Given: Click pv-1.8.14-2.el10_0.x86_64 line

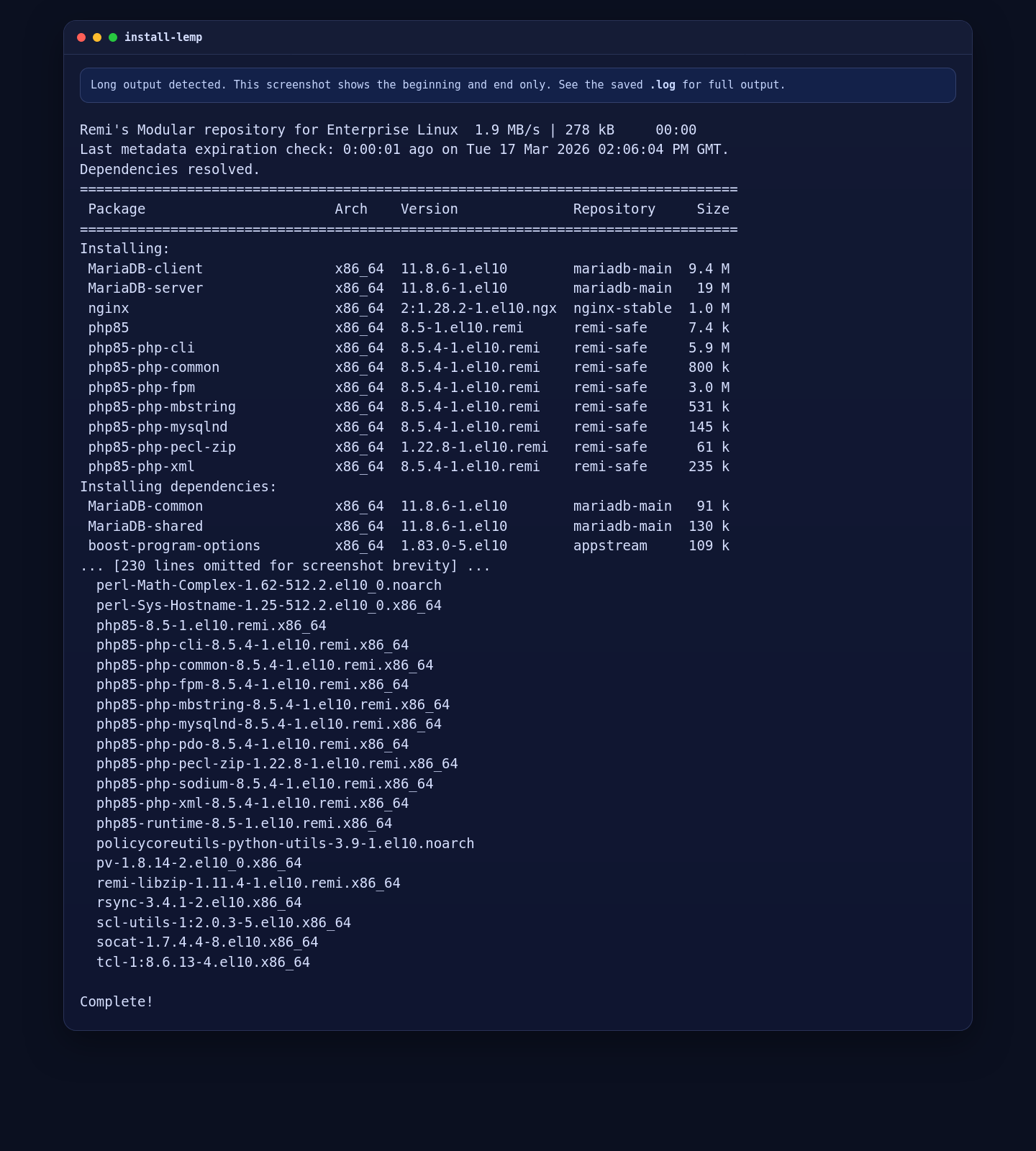Looking at the screenshot, I should point(199,863).
